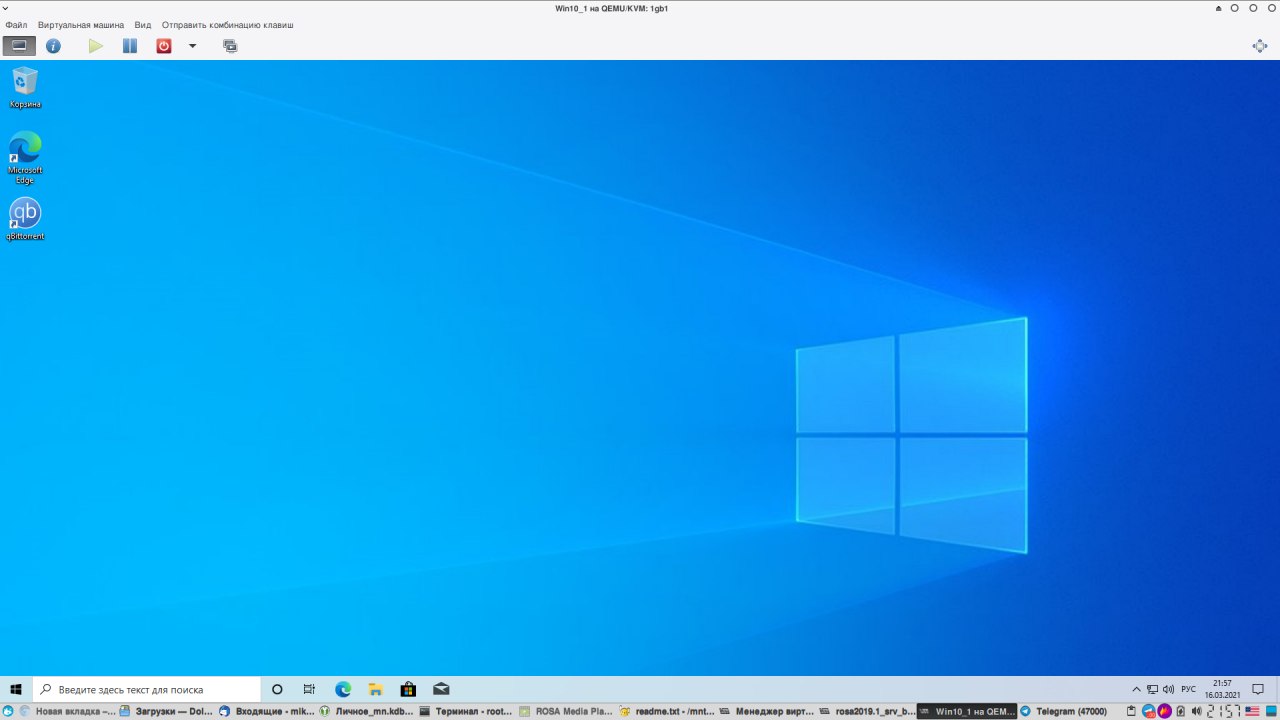1280x720 pixels.
Task: Select the Microsoft Edge desktop shortcut
Action: pyautogui.click(x=25, y=157)
